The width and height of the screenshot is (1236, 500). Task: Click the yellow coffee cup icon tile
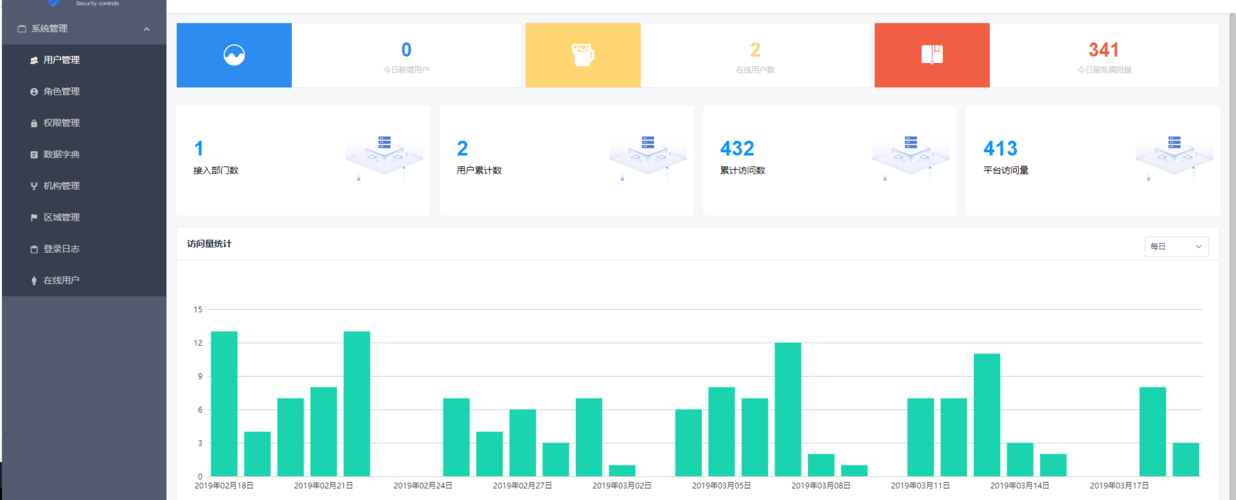583,55
